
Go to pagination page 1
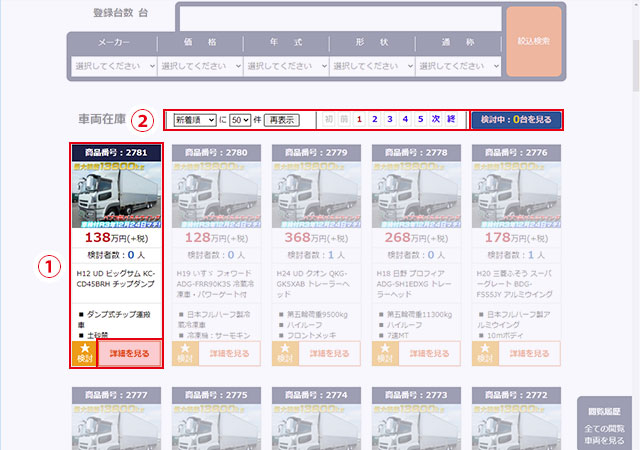(x=359, y=119)
